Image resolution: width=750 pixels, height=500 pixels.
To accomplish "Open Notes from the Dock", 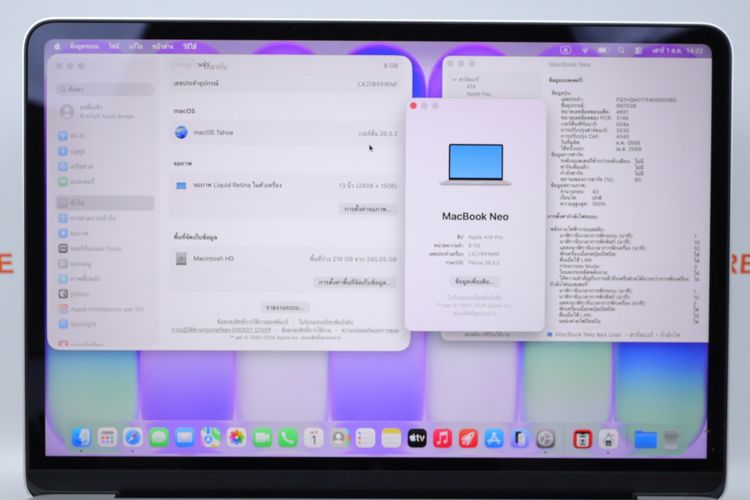I will (x=391, y=438).
